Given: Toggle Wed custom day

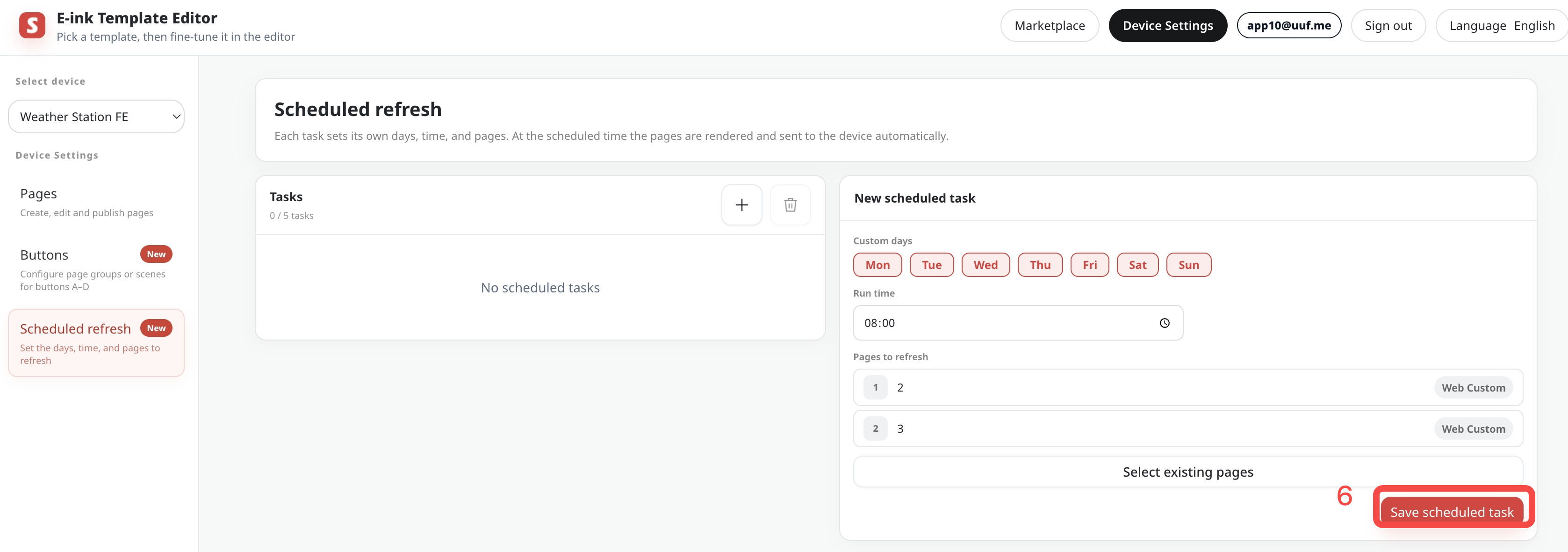Looking at the screenshot, I should point(985,265).
